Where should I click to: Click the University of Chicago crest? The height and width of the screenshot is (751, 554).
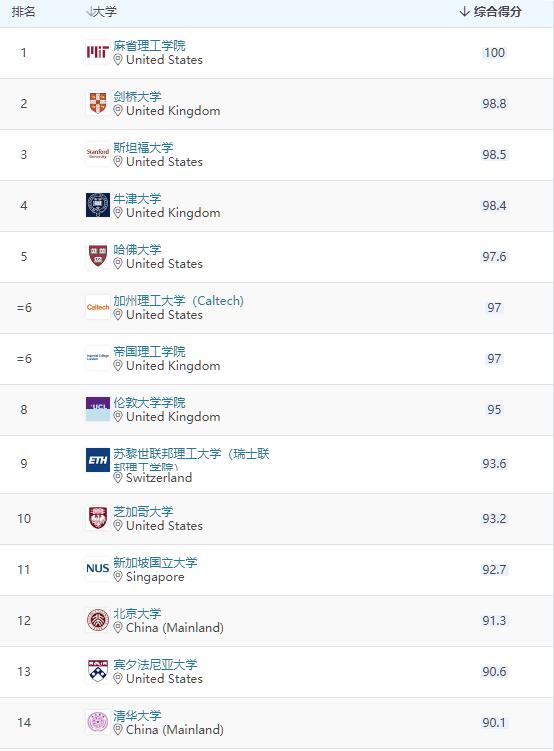[x=98, y=518]
